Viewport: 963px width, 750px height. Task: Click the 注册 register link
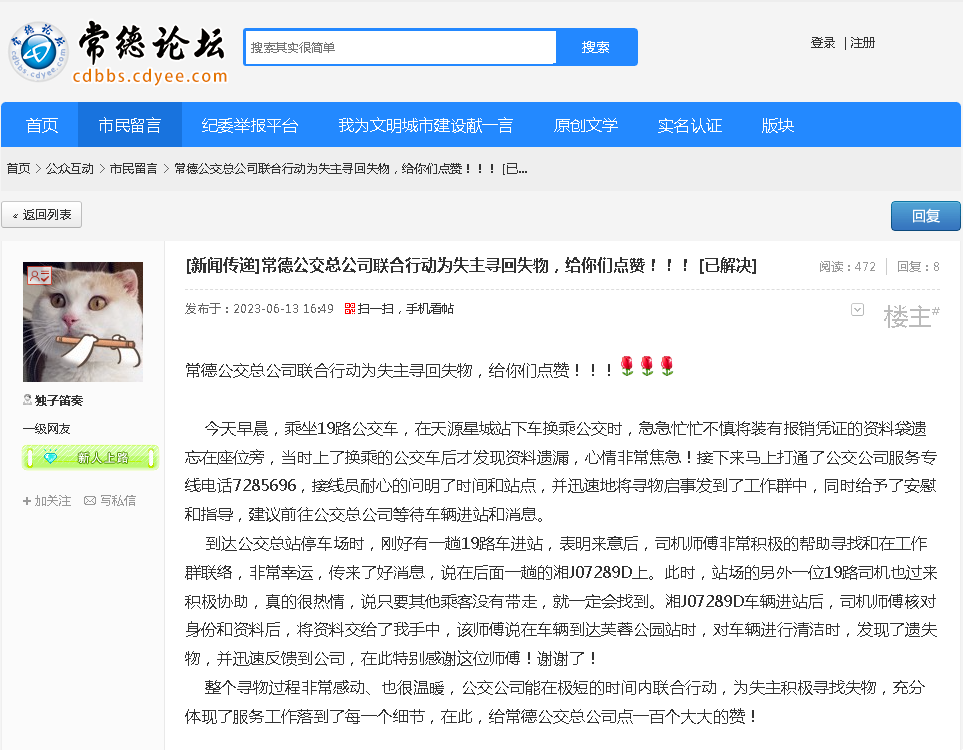(862, 43)
